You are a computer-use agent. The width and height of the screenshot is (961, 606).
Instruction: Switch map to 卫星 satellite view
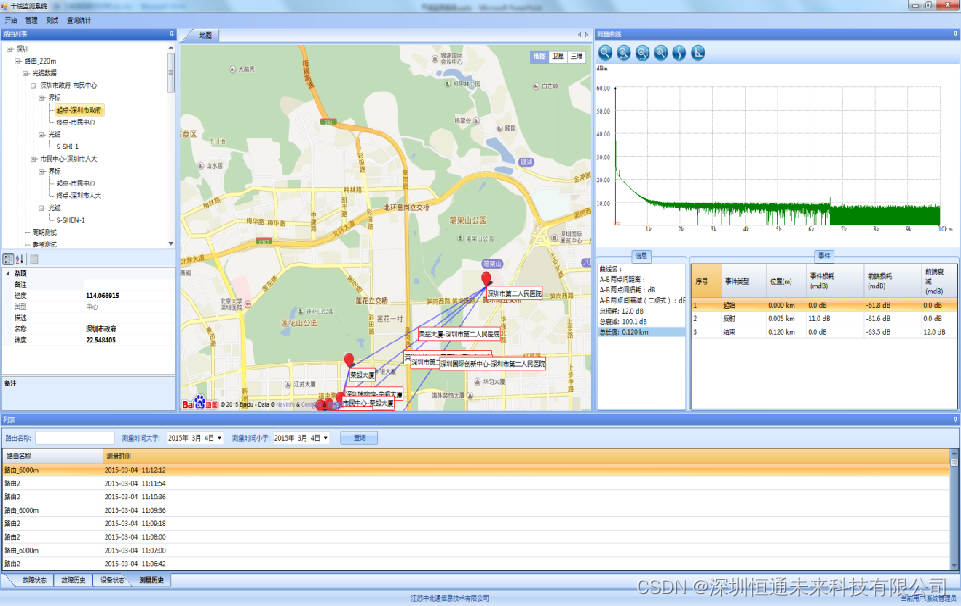coord(558,56)
